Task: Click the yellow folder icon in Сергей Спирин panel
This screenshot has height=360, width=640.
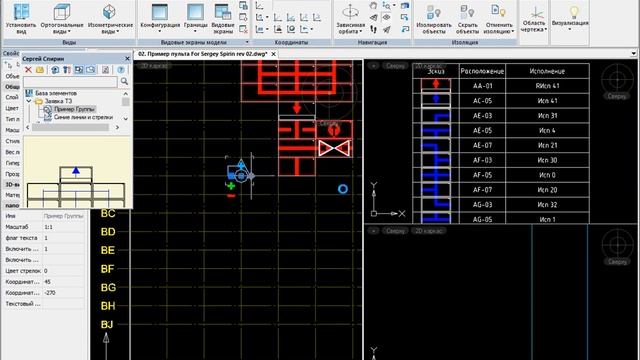Action: tap(40, 70)
